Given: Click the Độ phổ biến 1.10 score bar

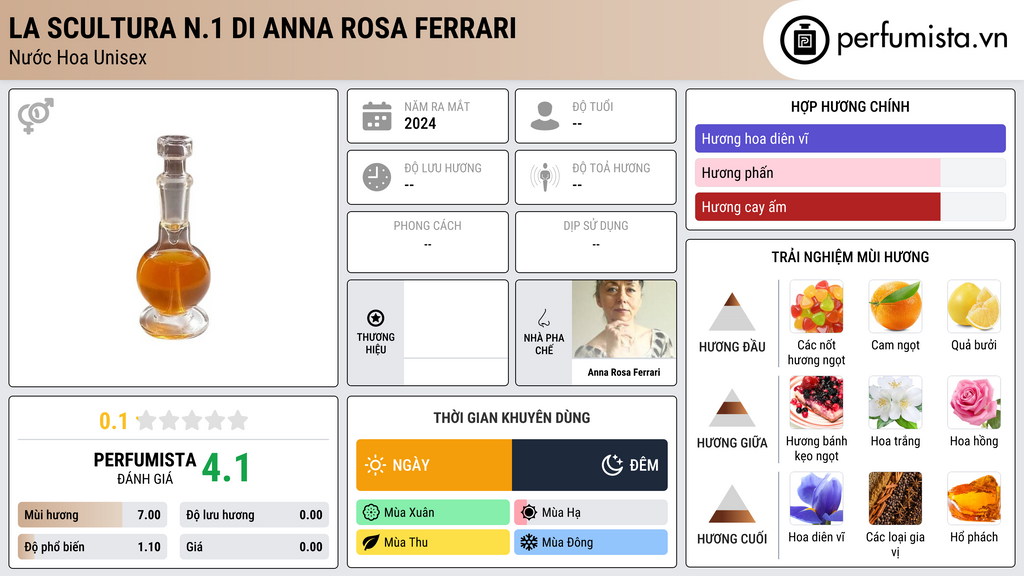Looking at the screenshot, I should [93, 547].
